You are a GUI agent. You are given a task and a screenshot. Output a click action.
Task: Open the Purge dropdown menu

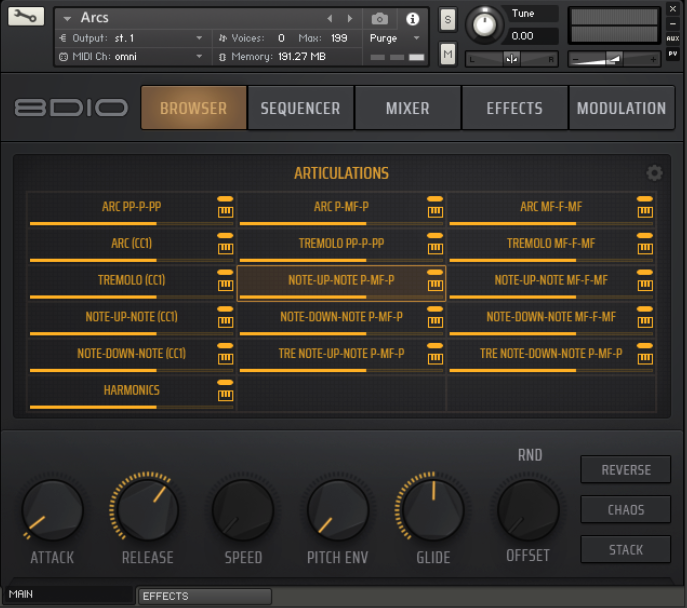(x=394, y=38)
